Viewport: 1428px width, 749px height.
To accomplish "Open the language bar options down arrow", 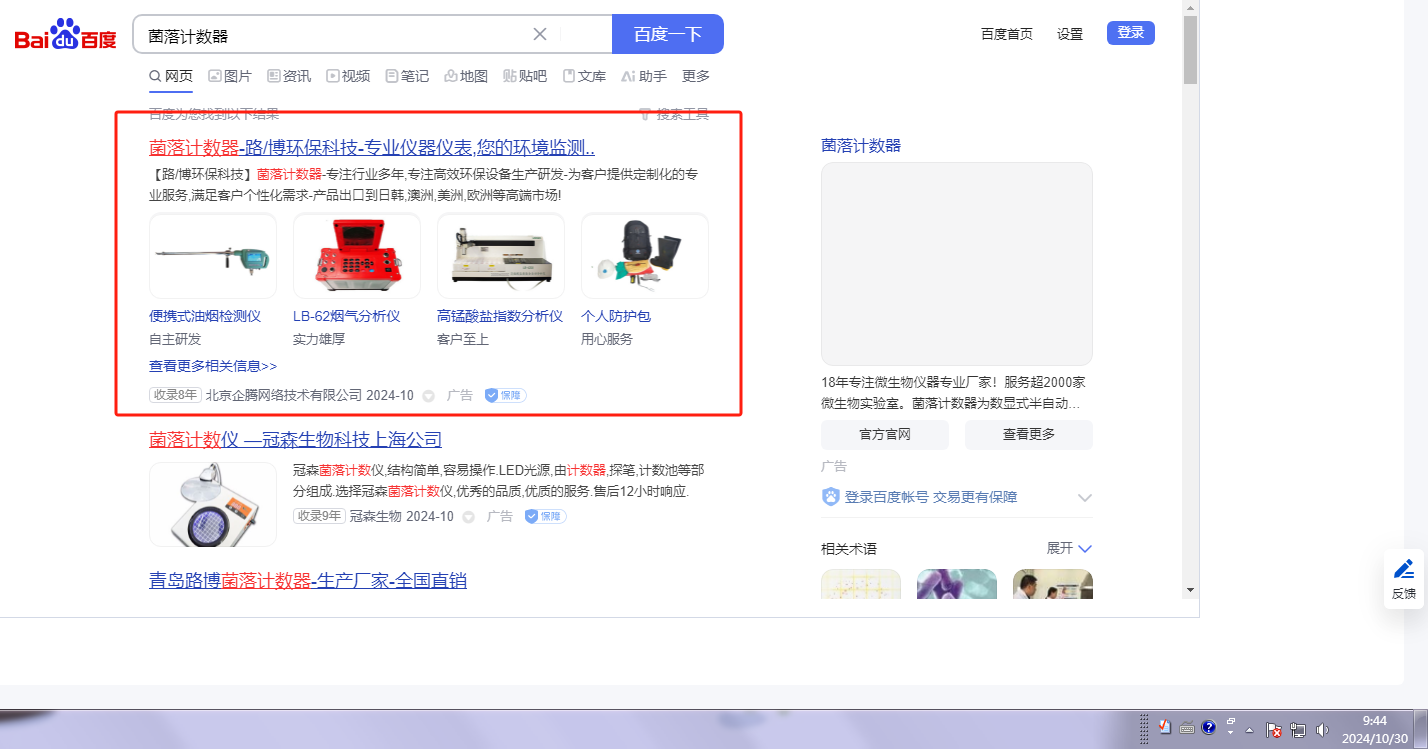I will [1231, 734].
